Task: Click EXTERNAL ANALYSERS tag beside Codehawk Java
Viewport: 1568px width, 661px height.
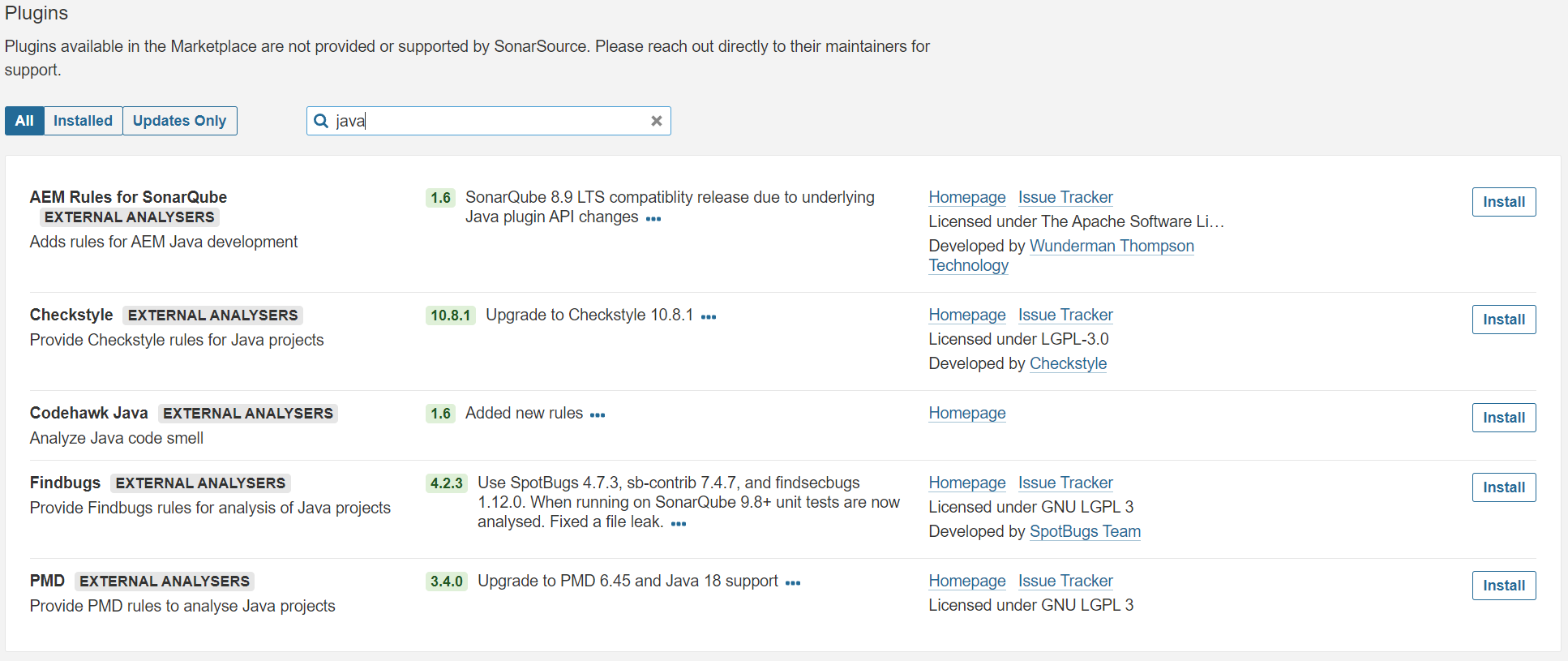Action: click(x=248, y=414)
